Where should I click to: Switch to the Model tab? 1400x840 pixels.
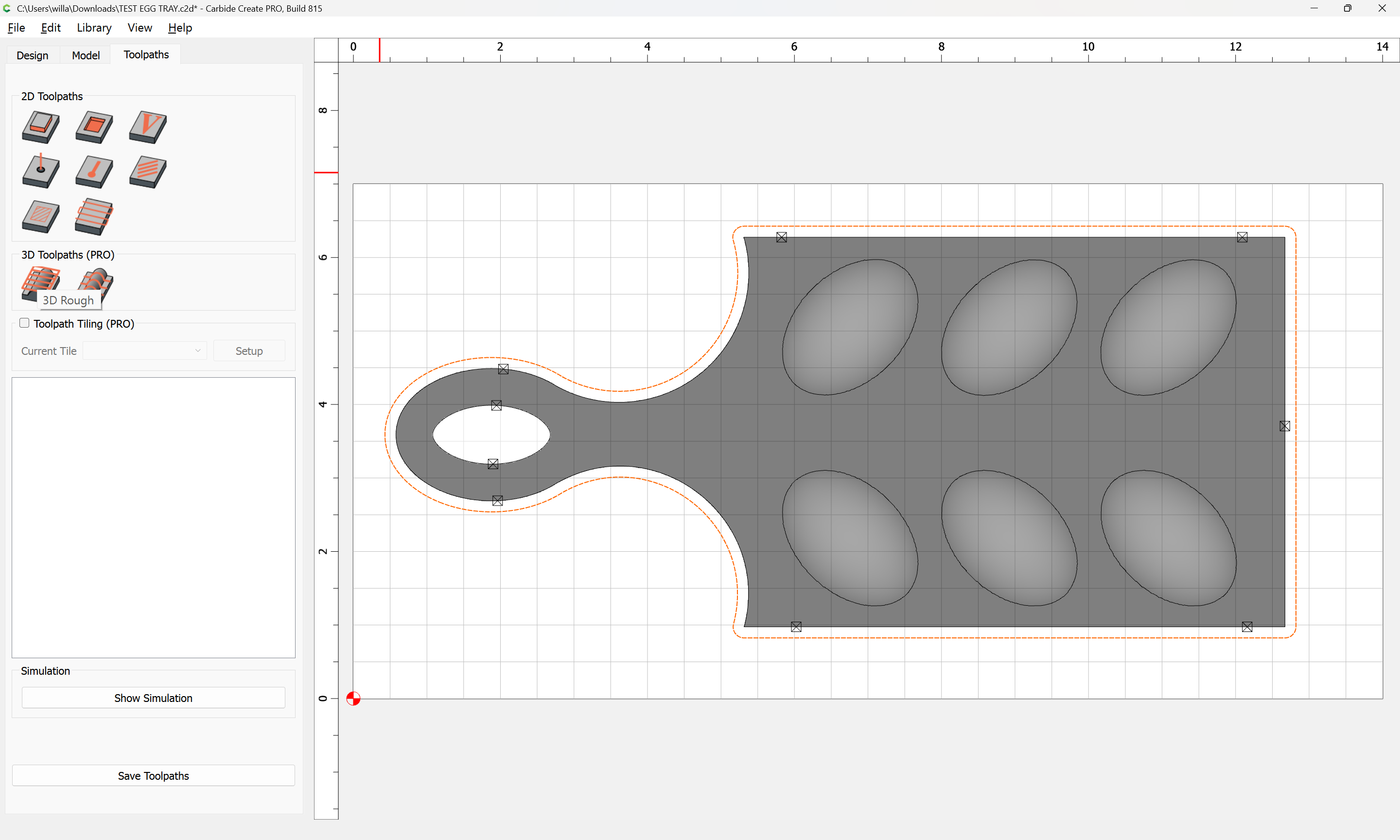[x=86, y=55]
